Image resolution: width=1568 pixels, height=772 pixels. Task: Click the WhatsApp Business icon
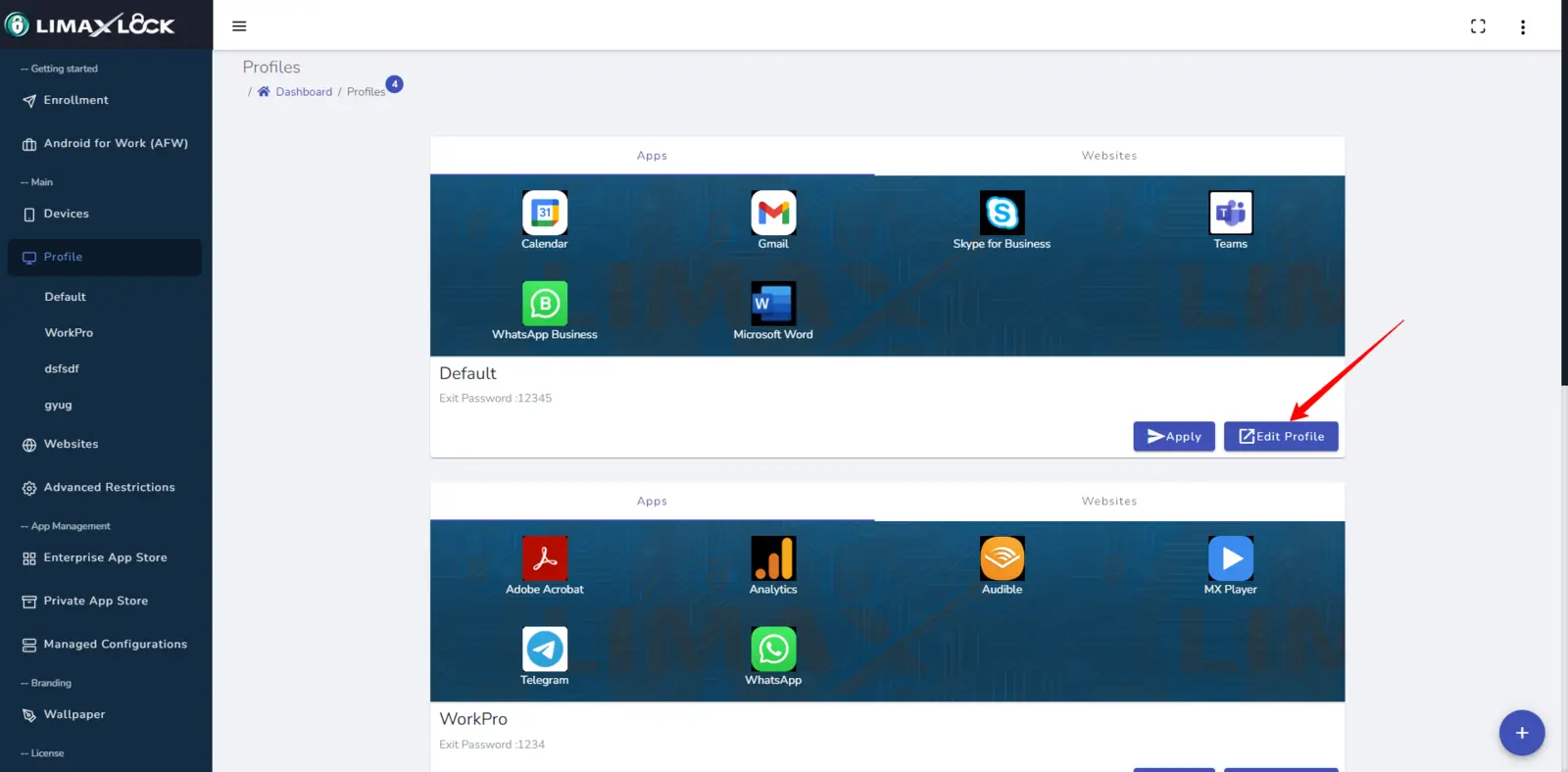(x=545, y=304)
